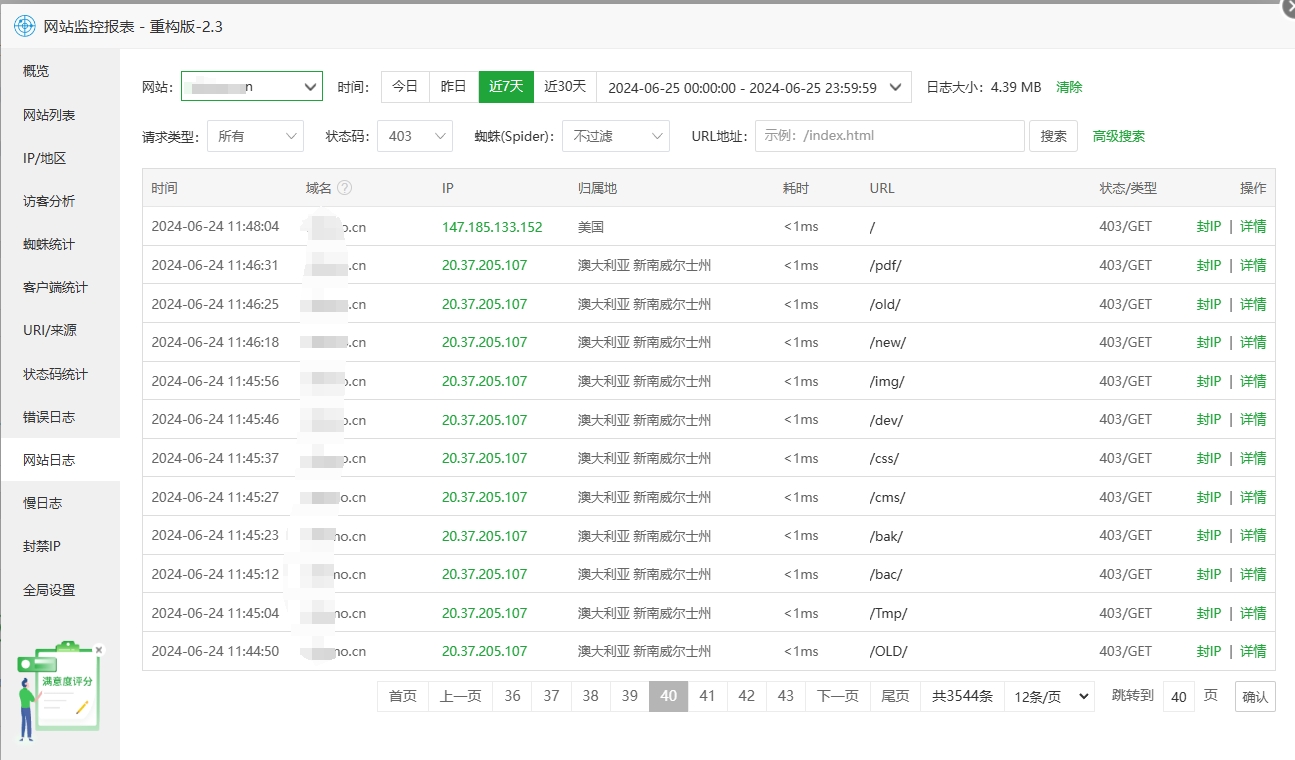
Task: Click the 搜索 button
Action: [1053, 136]
